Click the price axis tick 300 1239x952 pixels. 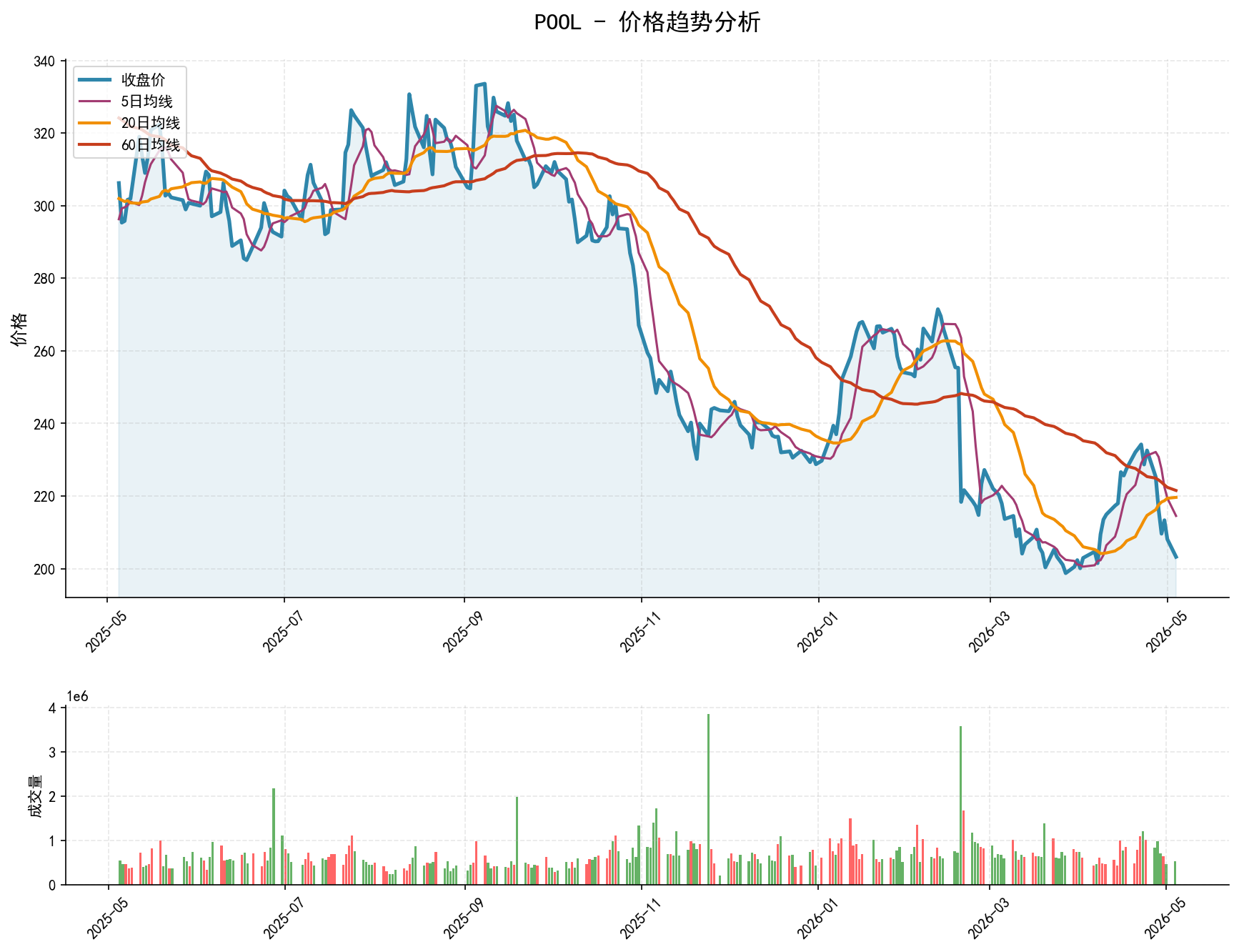44,207
